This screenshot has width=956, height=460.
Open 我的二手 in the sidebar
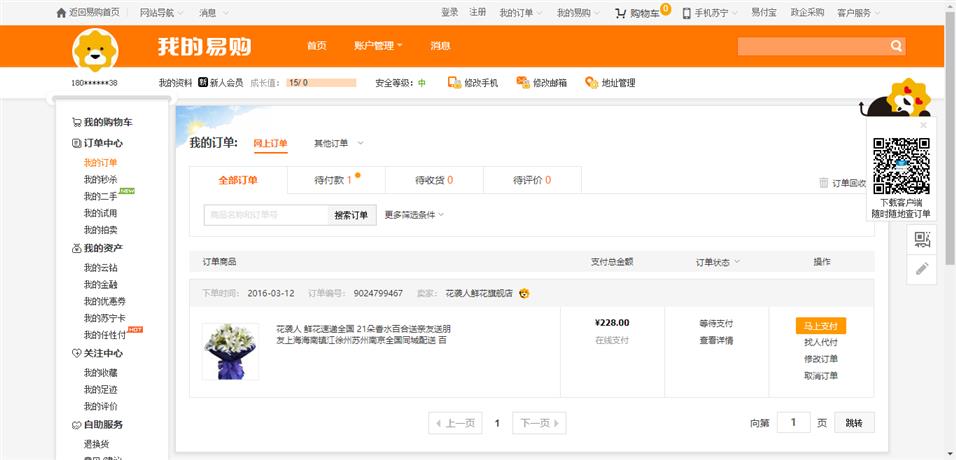click(x=101, y=196)
